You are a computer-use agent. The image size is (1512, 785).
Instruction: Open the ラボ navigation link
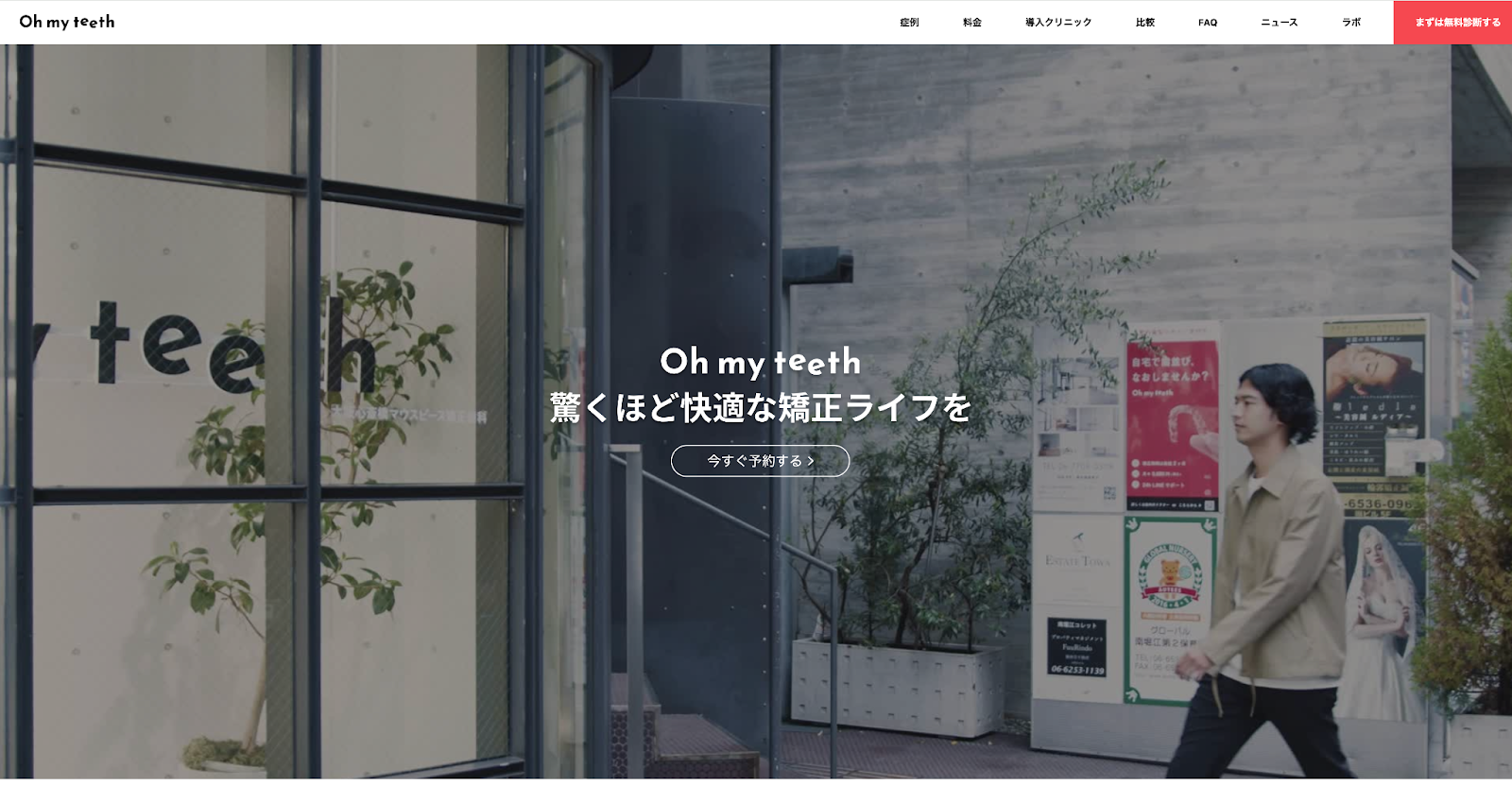point(1351,23)
